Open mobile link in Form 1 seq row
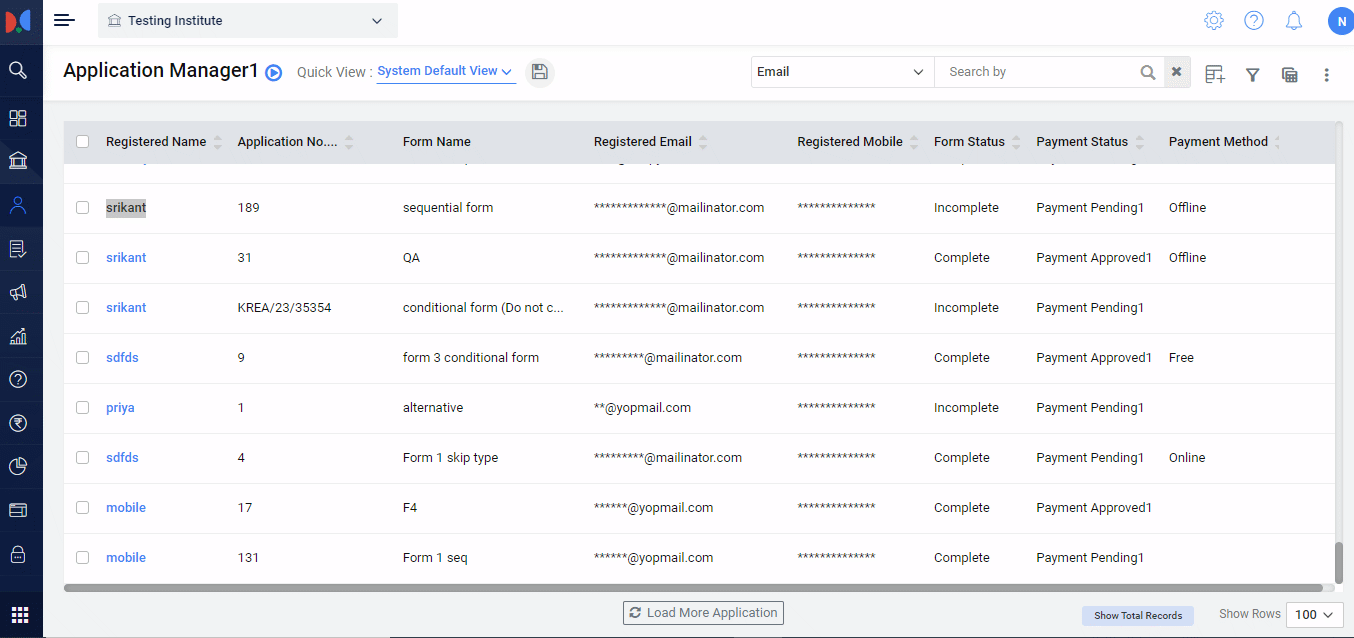 (x=126, y=558)
